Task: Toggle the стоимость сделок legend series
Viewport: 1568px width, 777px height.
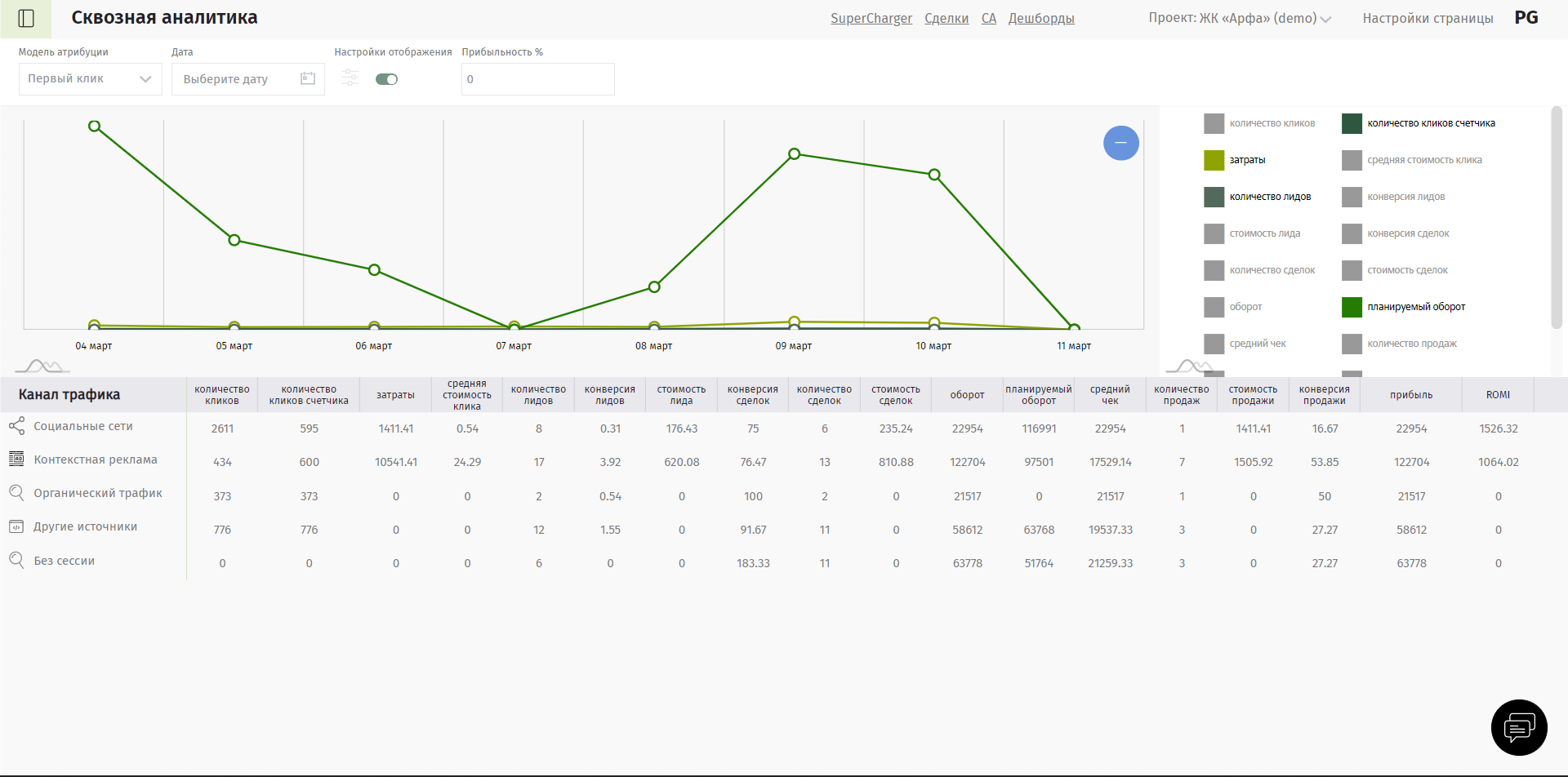Action: click(x=1395, y=270)
